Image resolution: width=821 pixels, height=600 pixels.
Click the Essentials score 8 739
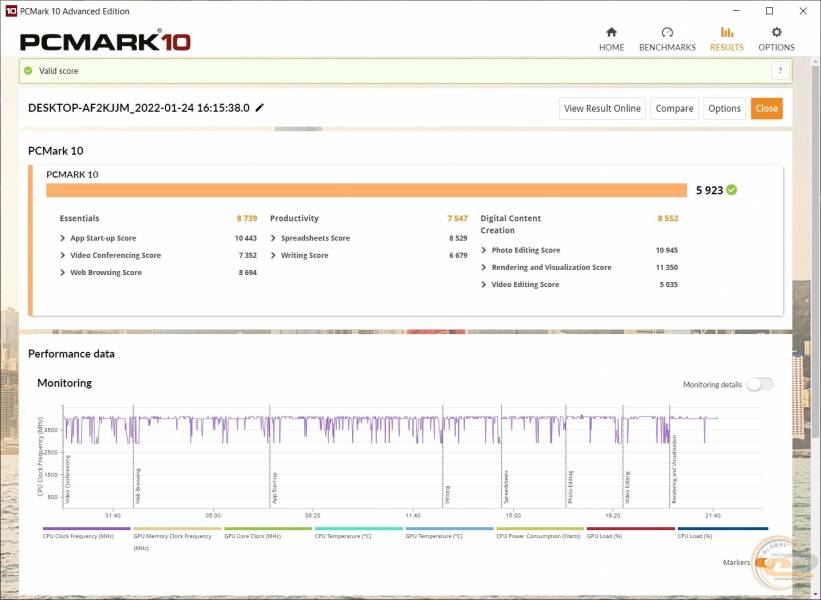pos(247,218)
